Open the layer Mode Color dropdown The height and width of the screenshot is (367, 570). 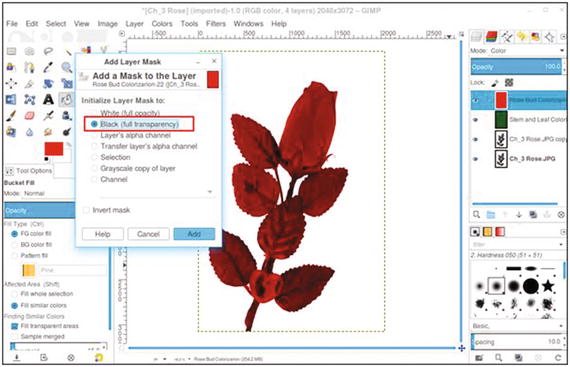(x=518, y=51)
